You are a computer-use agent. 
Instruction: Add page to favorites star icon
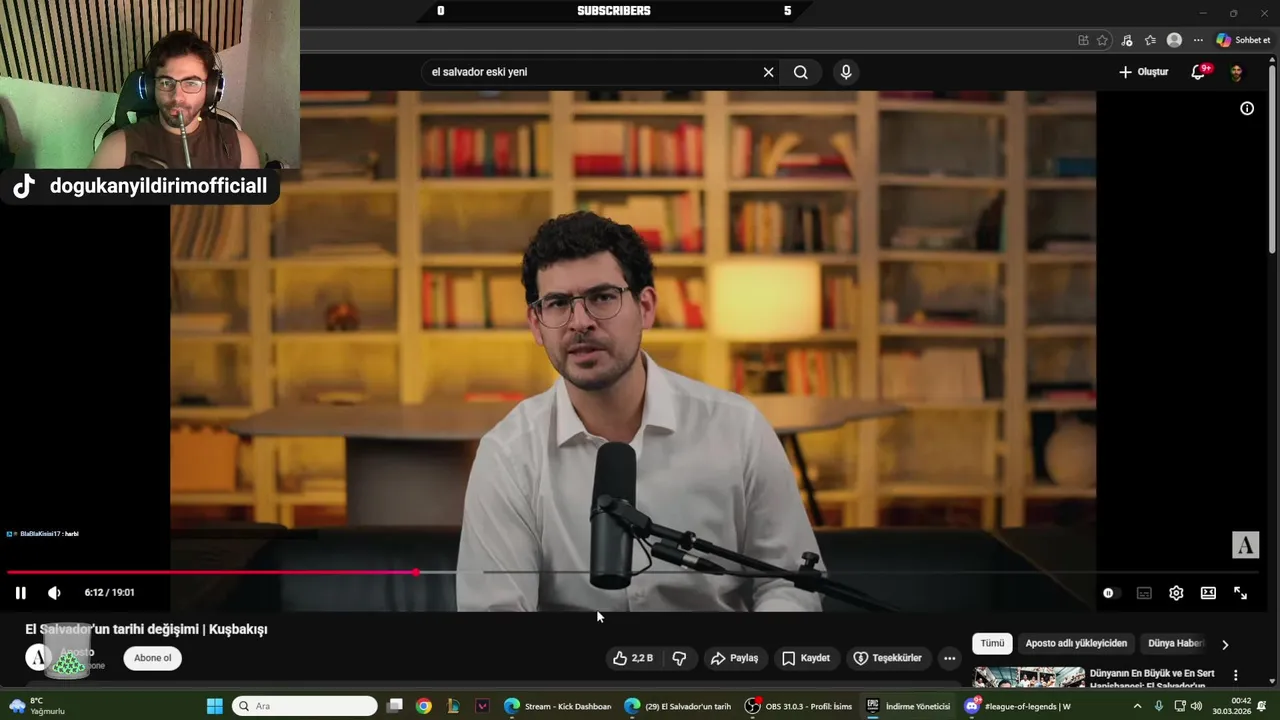[x=1102, y=40]
